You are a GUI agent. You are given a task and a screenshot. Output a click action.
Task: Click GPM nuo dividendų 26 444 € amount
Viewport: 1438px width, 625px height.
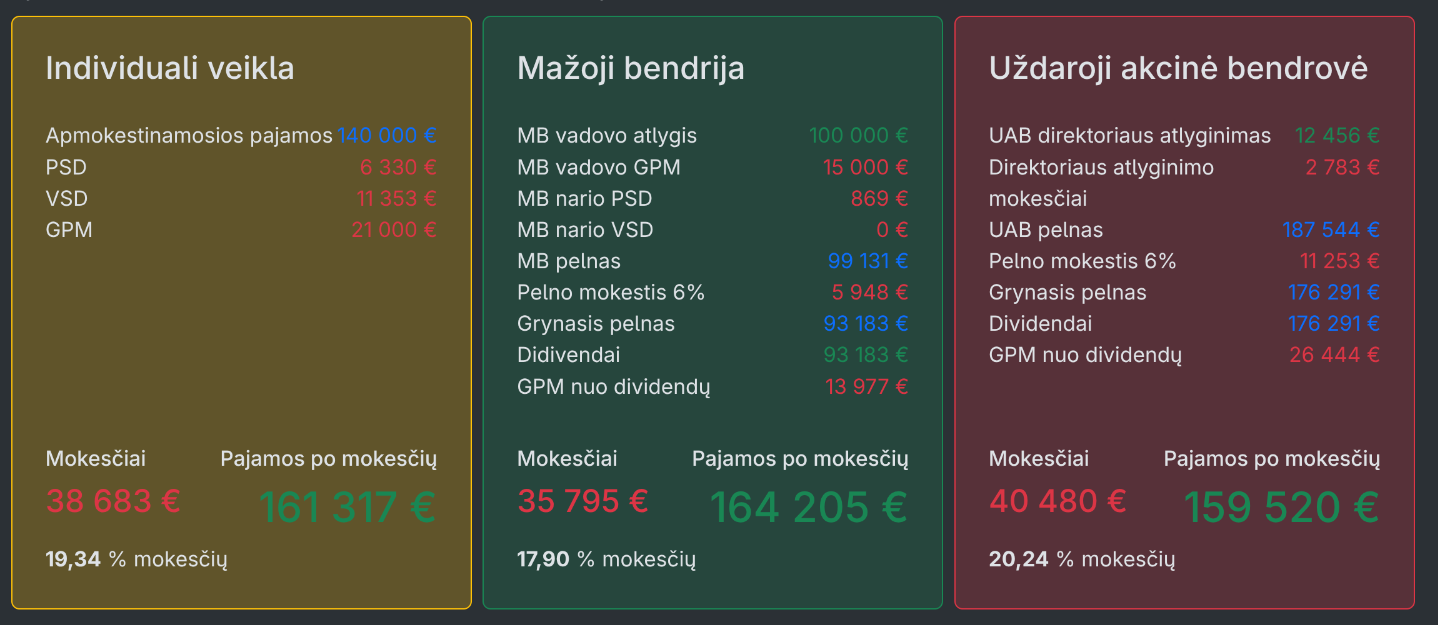coord(1335,355)
